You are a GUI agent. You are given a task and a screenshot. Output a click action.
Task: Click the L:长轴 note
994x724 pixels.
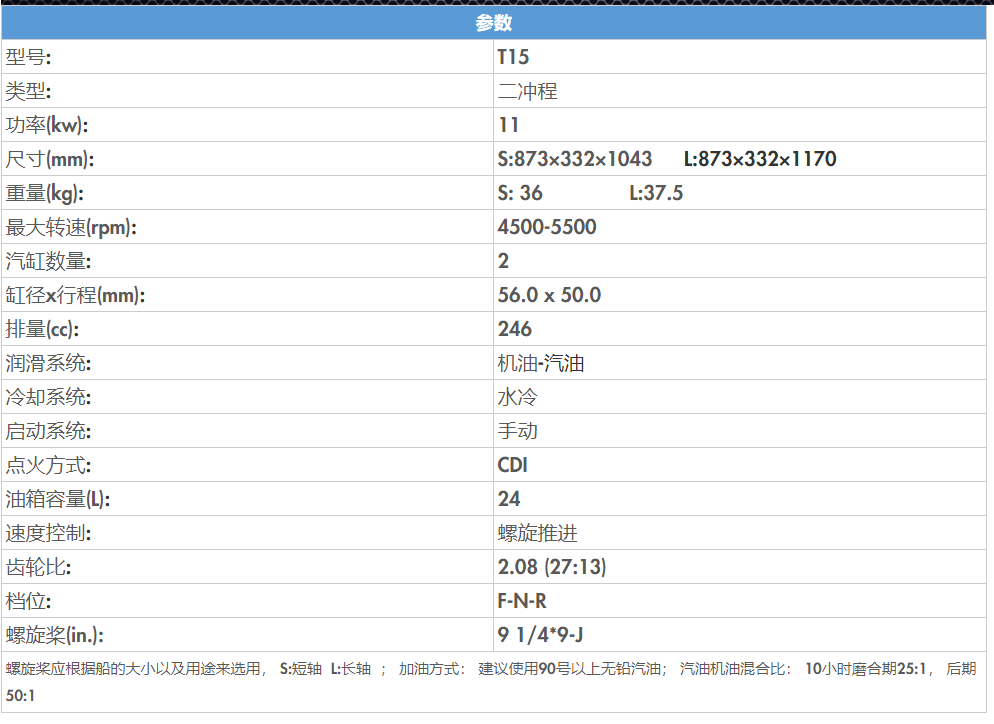[351, 669]
